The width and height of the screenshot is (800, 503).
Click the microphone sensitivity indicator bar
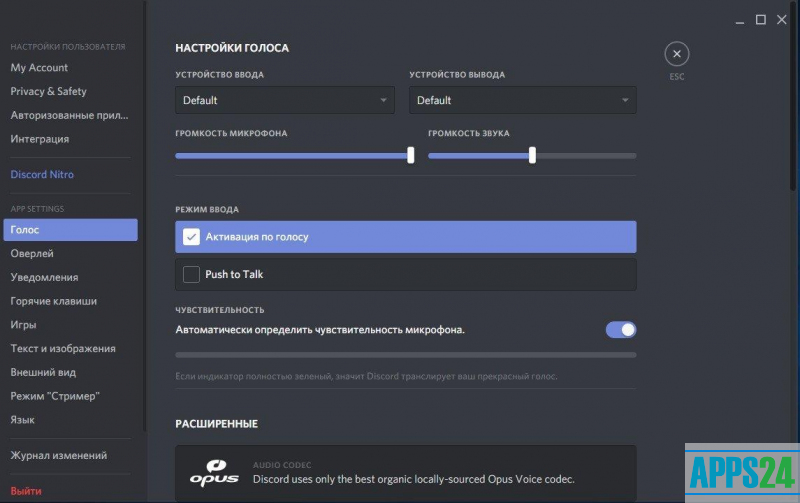point(405,354)
